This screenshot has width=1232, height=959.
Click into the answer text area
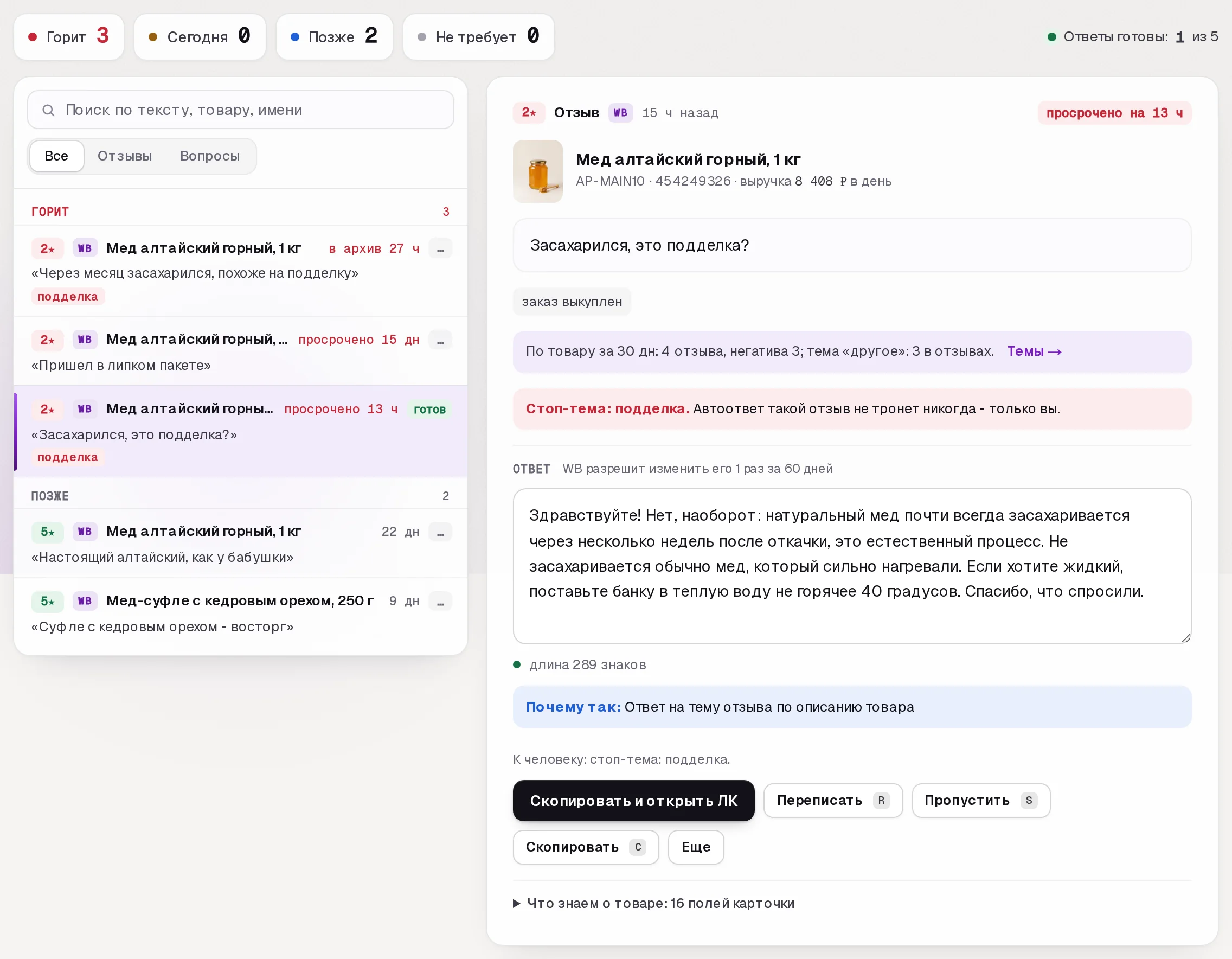852,566
